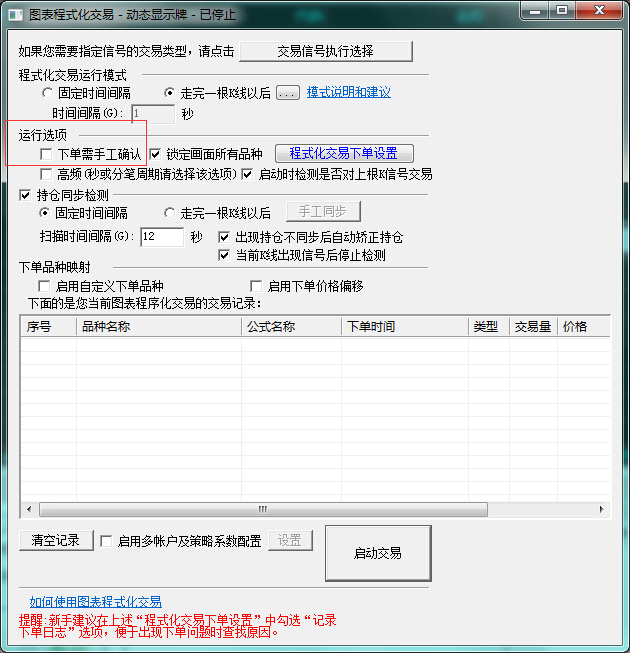Toggle the 锁定画面所有品种 checkbox
630x653 pixels.
click(x=155, y=154)
